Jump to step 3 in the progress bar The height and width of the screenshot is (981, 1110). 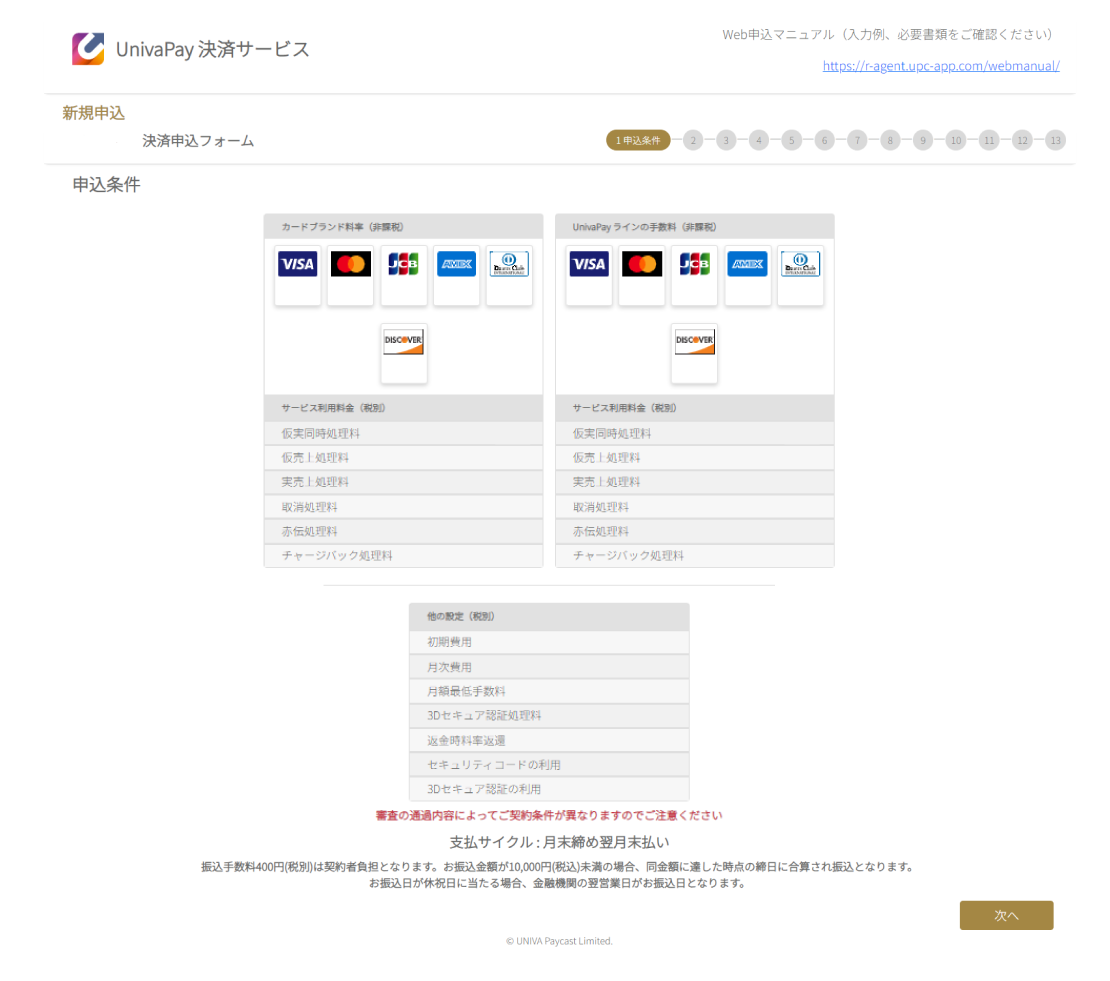(x=726, y=140)
